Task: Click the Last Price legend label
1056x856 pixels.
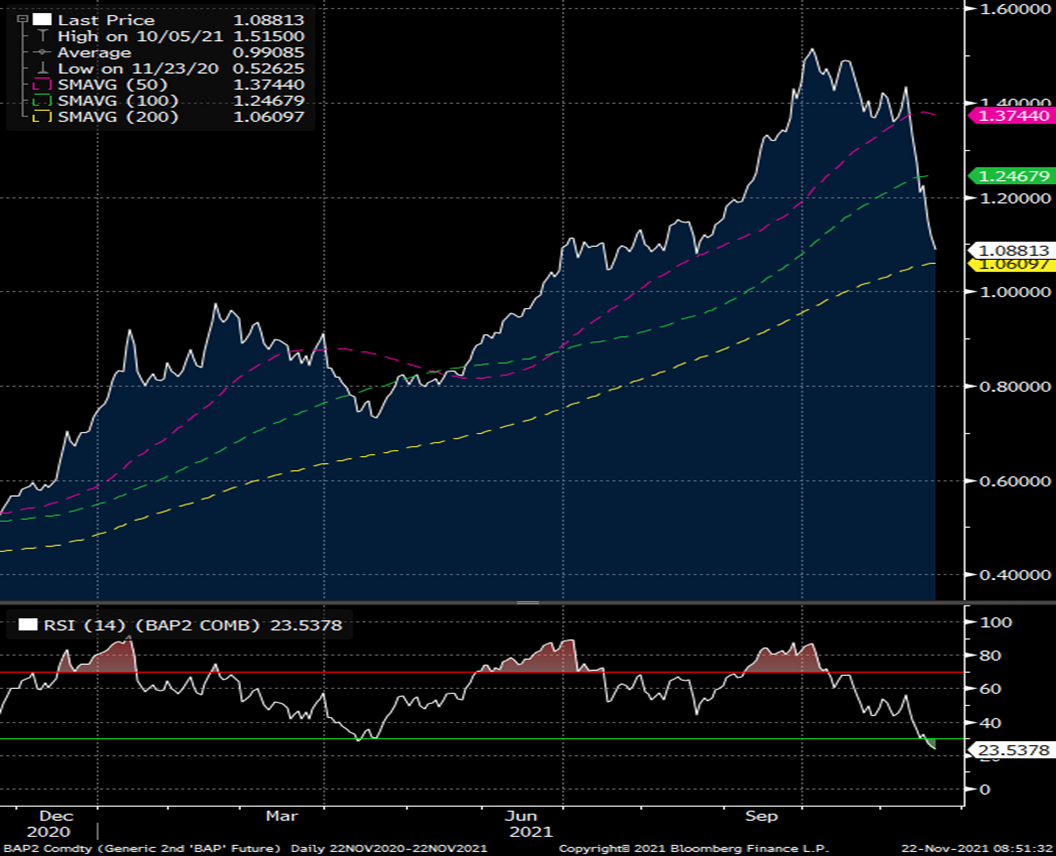Action: coord(106,20)
